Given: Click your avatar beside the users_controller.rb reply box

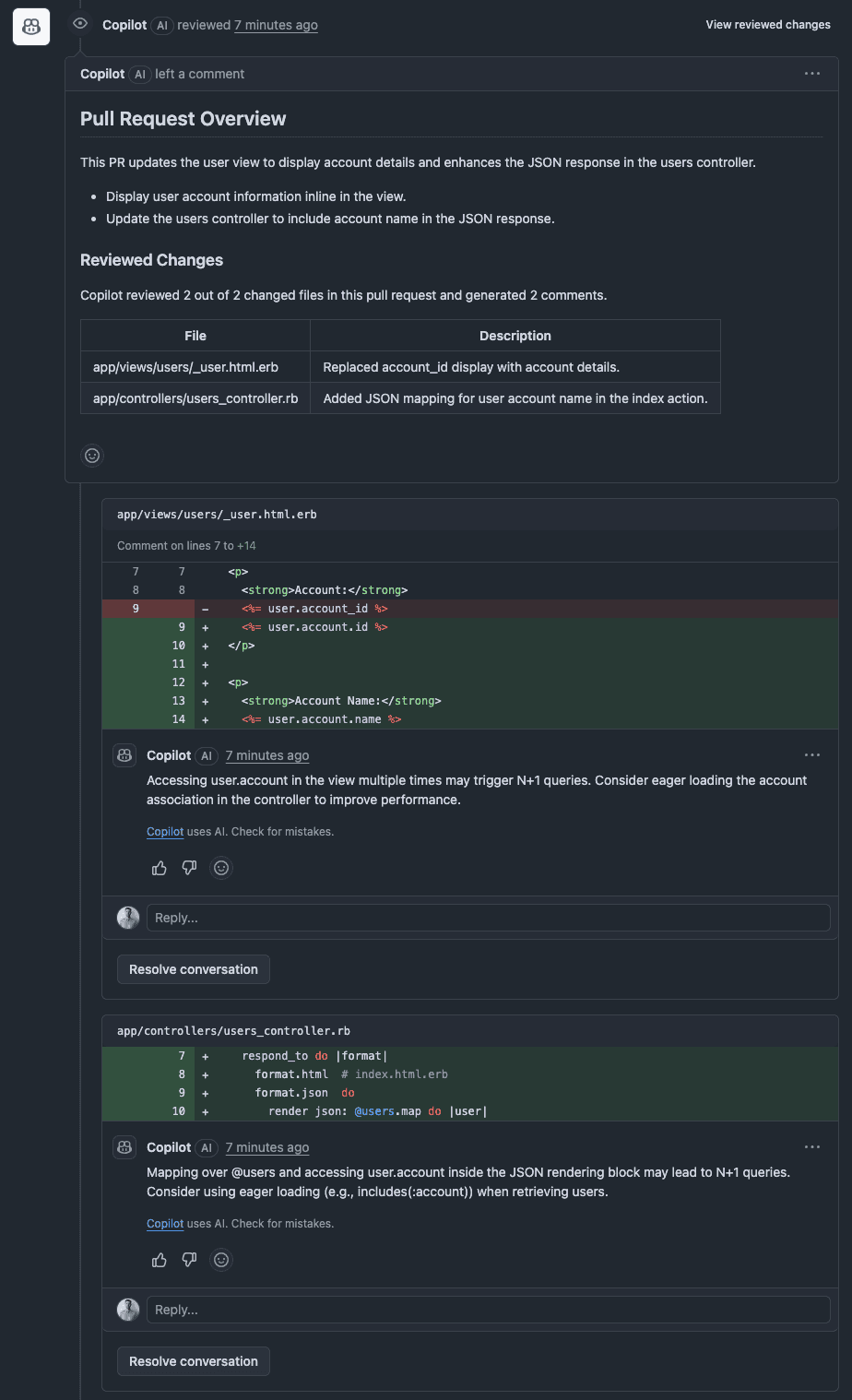Looking at the screenshot, I should tap(128, 1310).
